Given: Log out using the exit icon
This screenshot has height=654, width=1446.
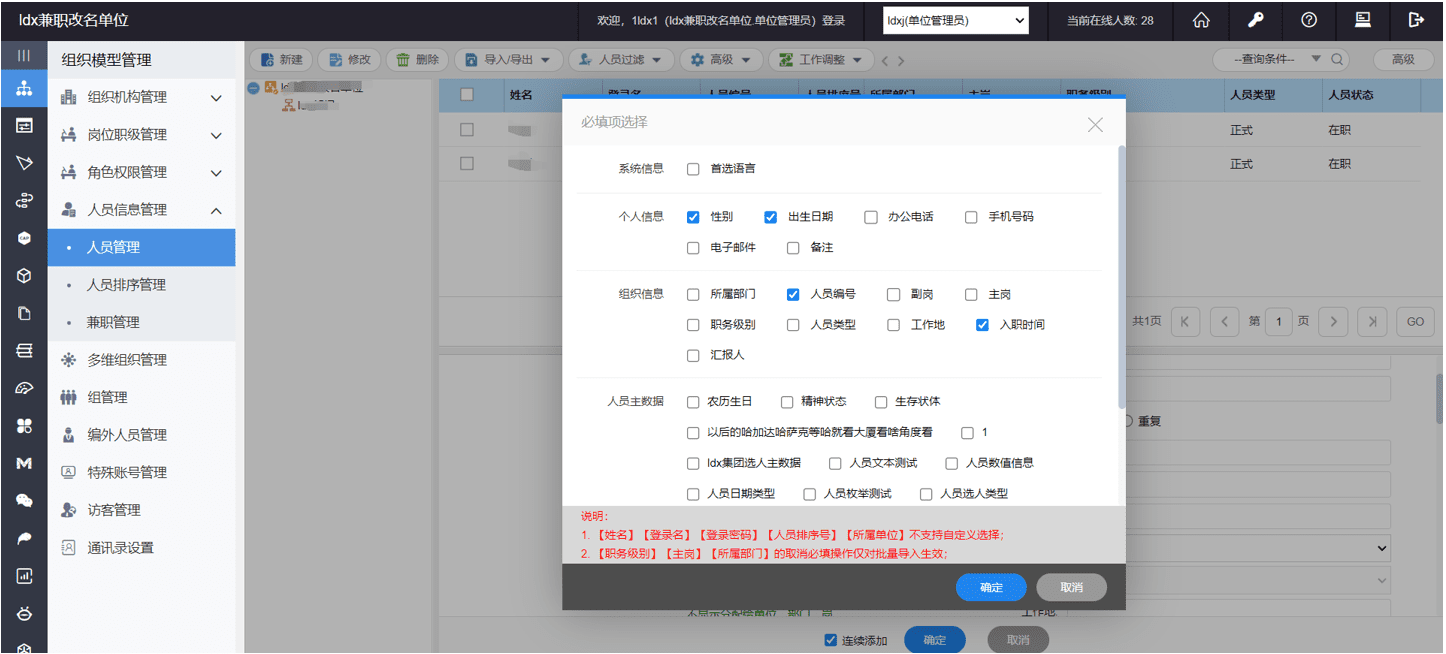Looking at the screenshot, I should (1415, 20).
